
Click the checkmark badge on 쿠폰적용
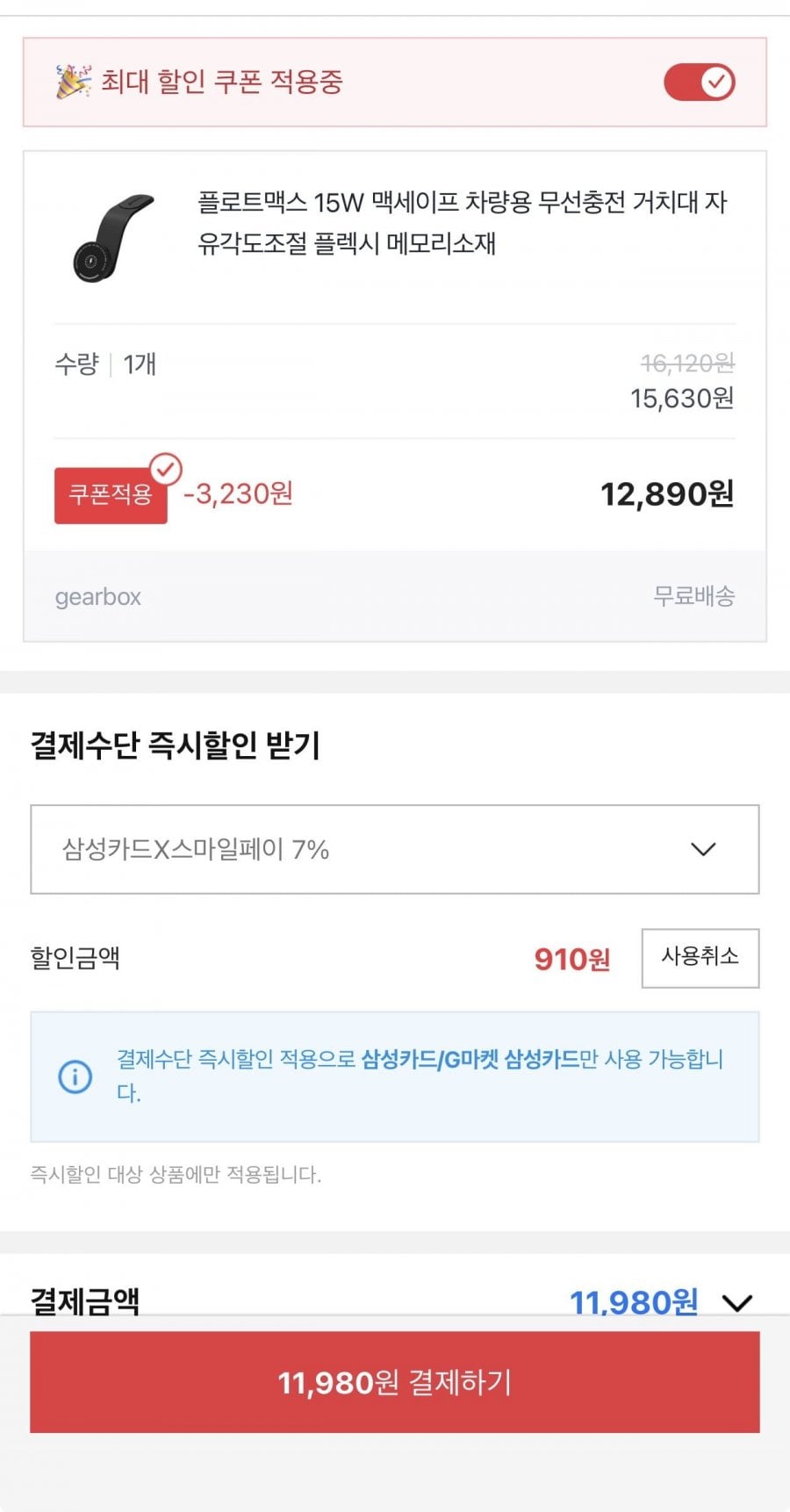pos(165,469)
